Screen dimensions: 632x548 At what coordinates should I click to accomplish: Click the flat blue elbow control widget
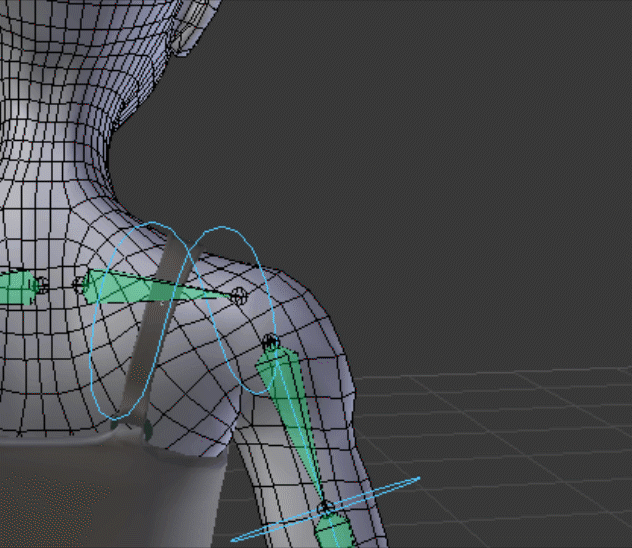pos(326,510)
